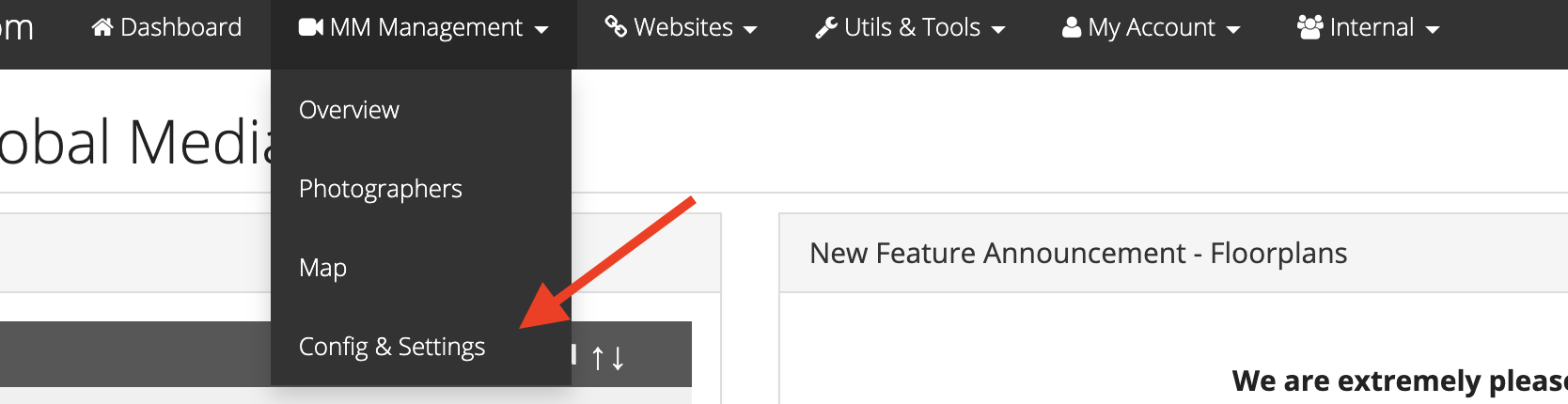
Task: Click the Internal menu label
Action: coord(1372,27)
